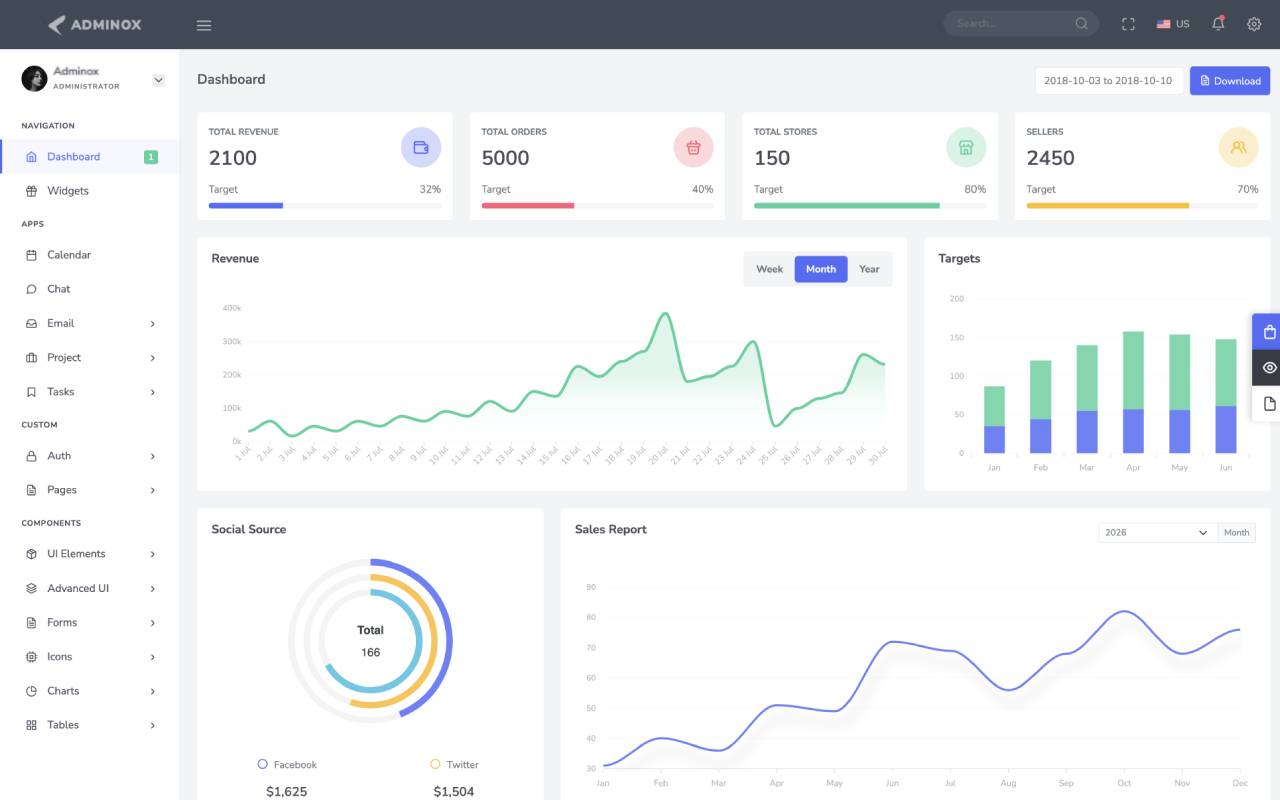Click the Email envelope icon
Viewport: 1280px width, 800px height.
point(31,323)
